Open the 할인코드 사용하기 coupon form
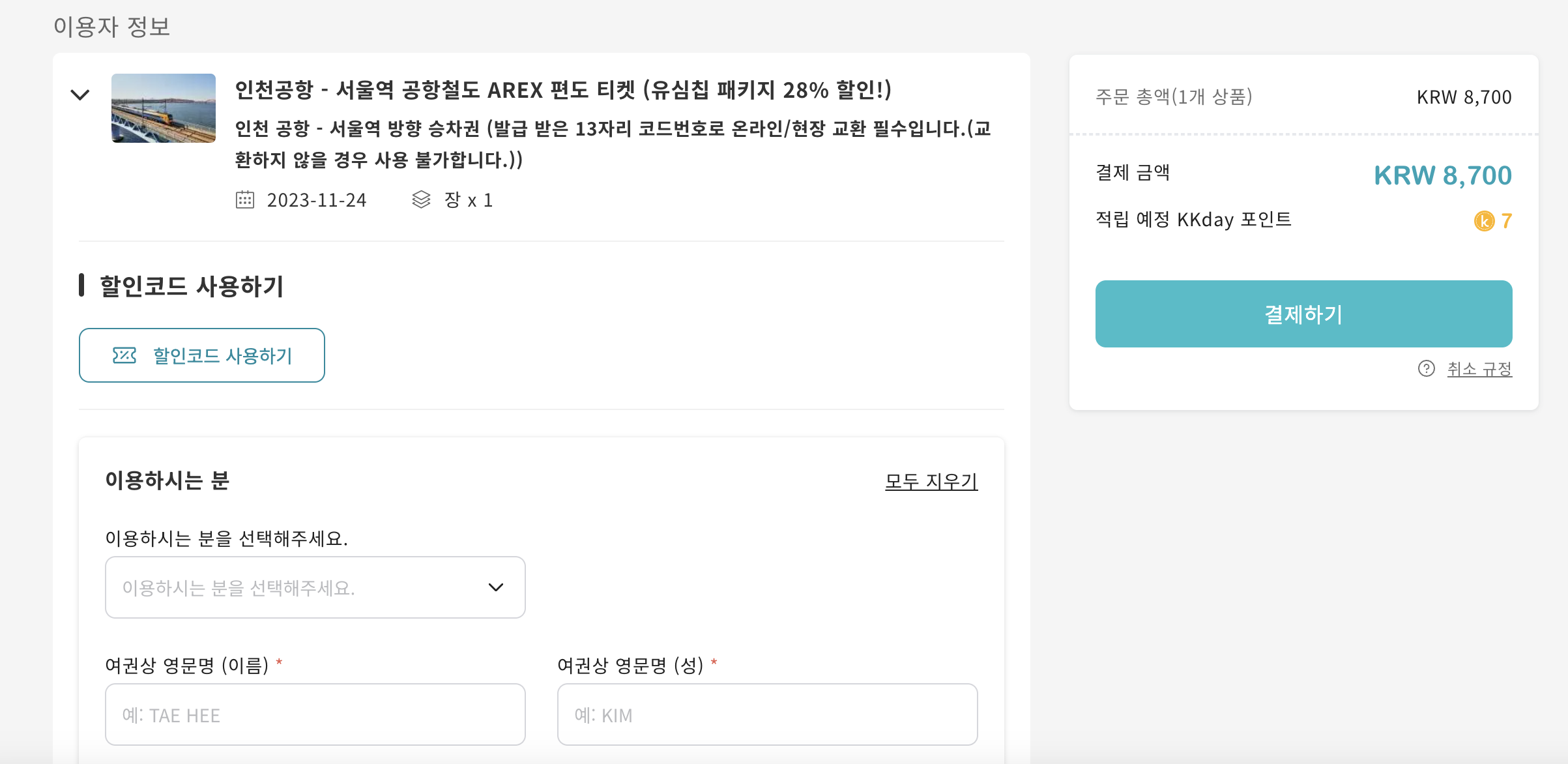 point(201,355)
